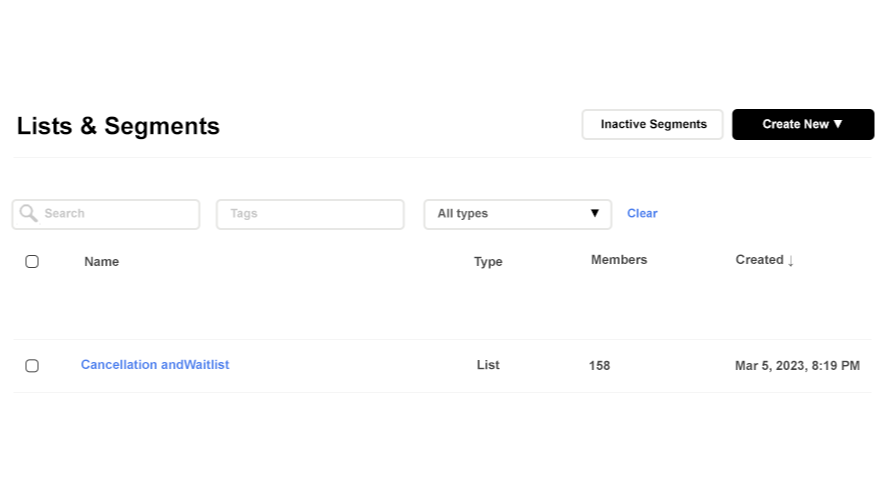The width and height of the screenshot is (887, 502).
Task: Click the Create New dropdown triangle
Action: [x=838, y=124]
